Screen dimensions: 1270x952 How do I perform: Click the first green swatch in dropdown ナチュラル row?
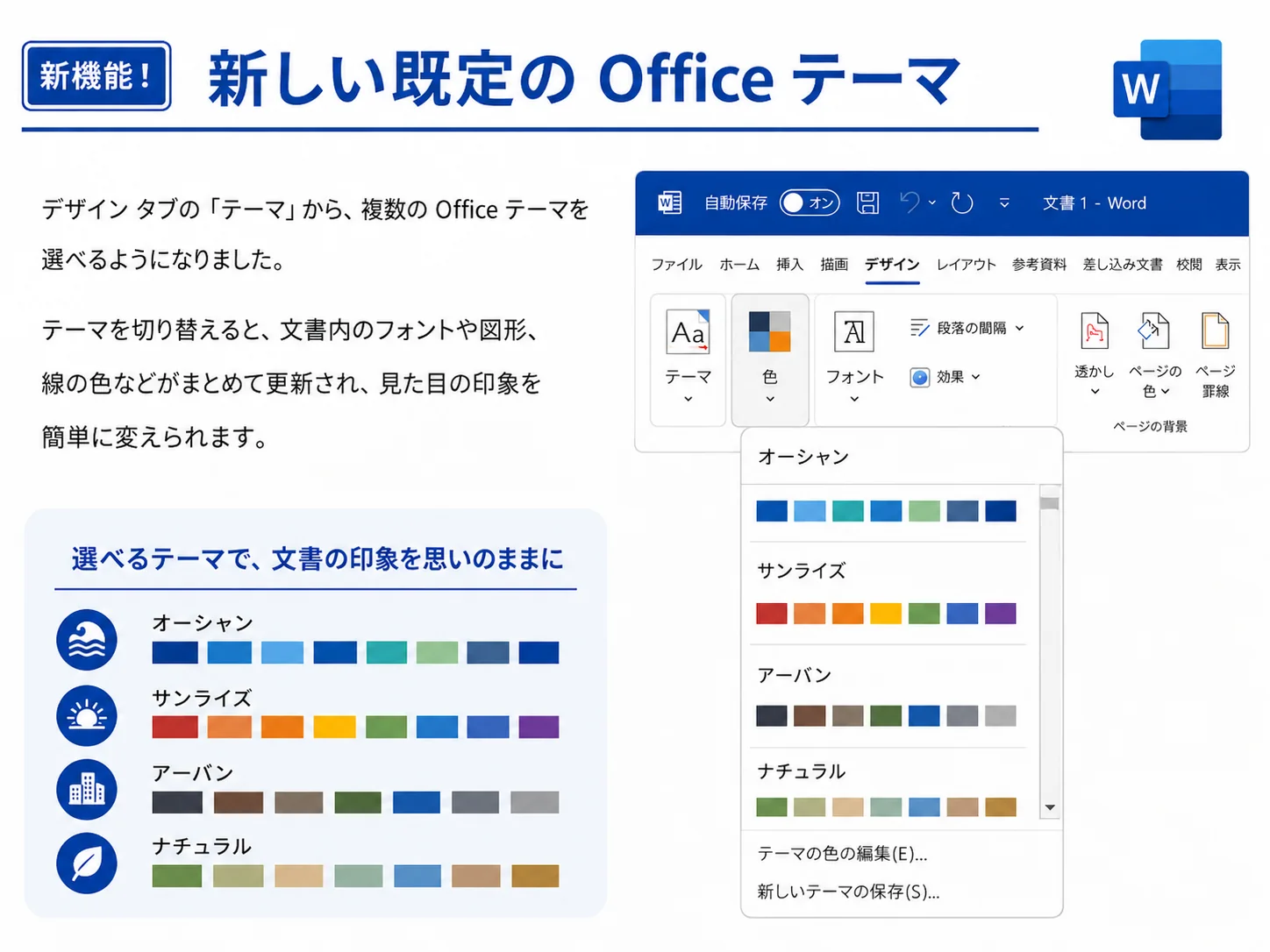point(772,806)
